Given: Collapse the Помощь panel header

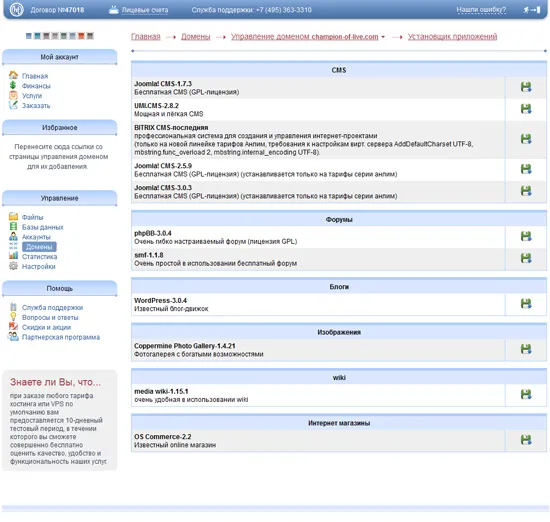Looking at the screenshot, I should pyautogui.click(x=60, y=288).
